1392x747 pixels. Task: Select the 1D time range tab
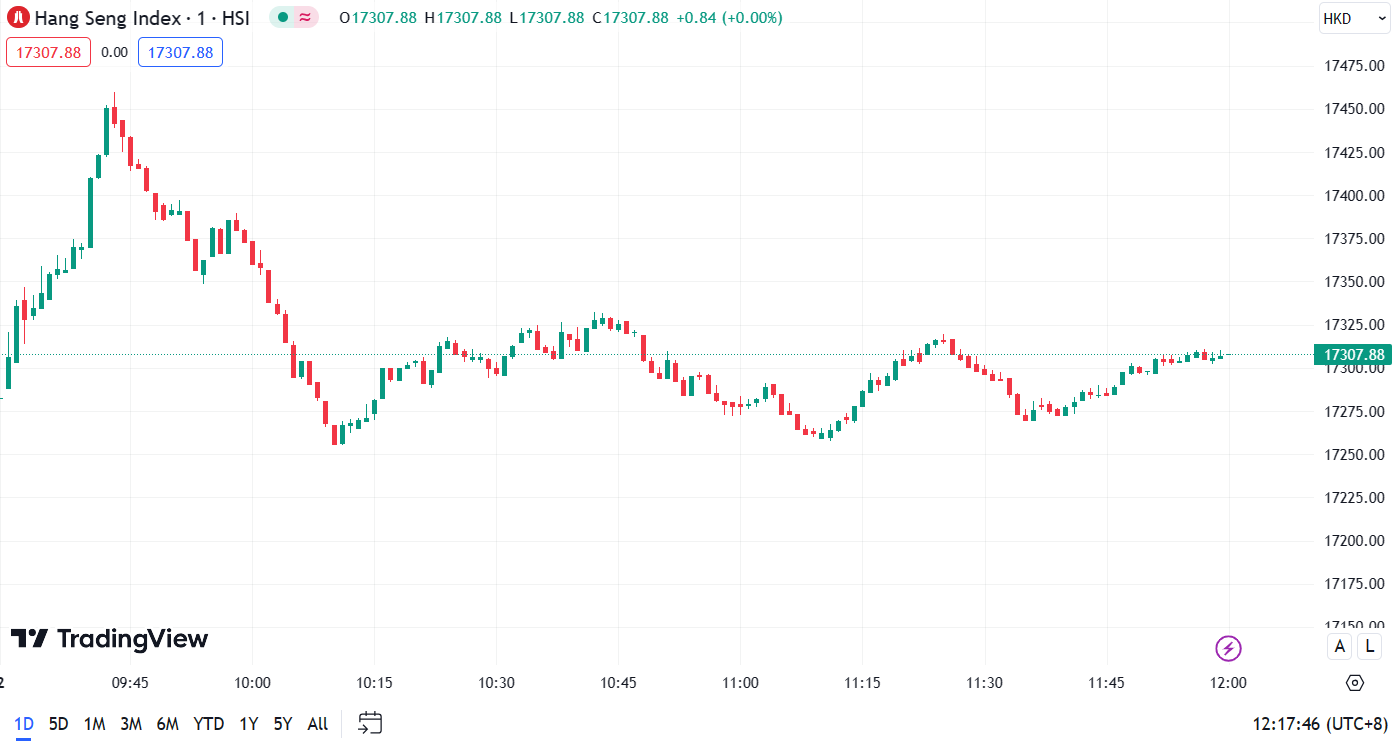click(23, 724)
